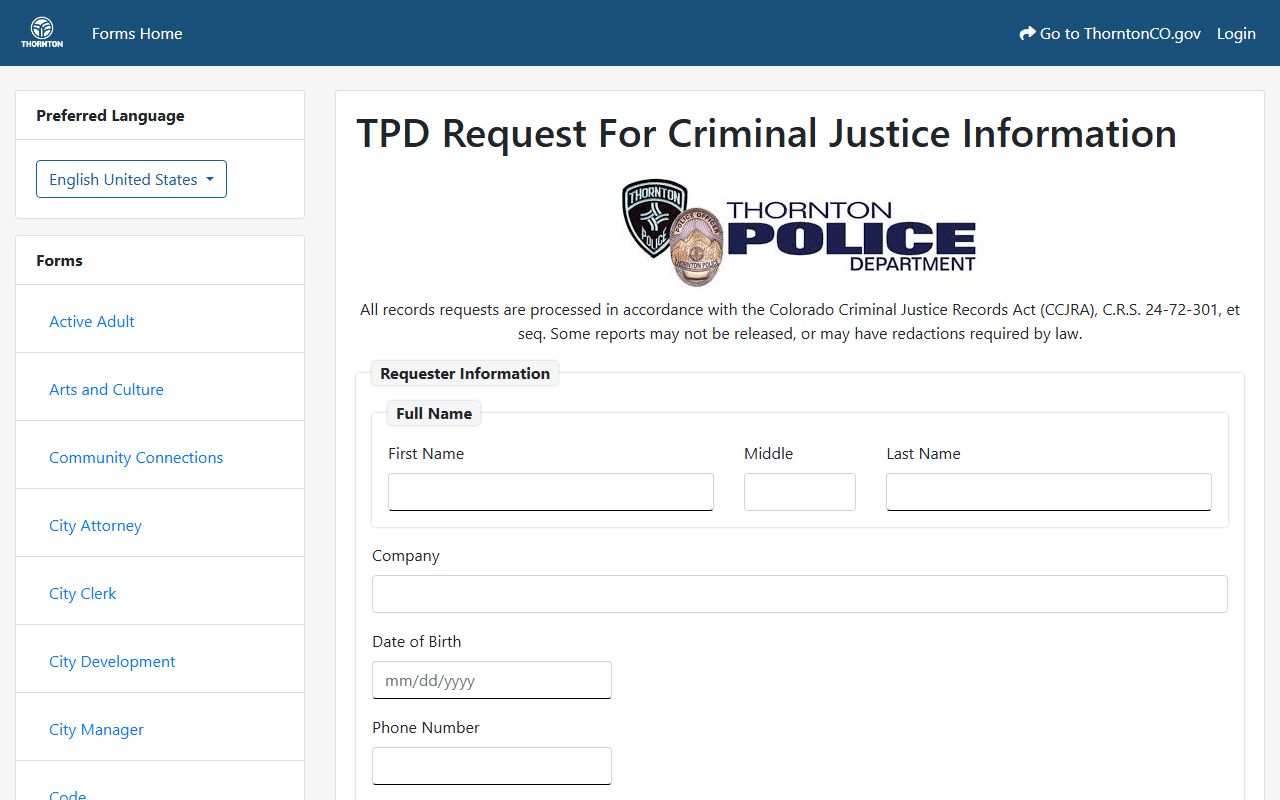Click the page title TPD Request heading
Image resolution: width=1280 pixels, height=800 pixels.
tap(766, 133)
